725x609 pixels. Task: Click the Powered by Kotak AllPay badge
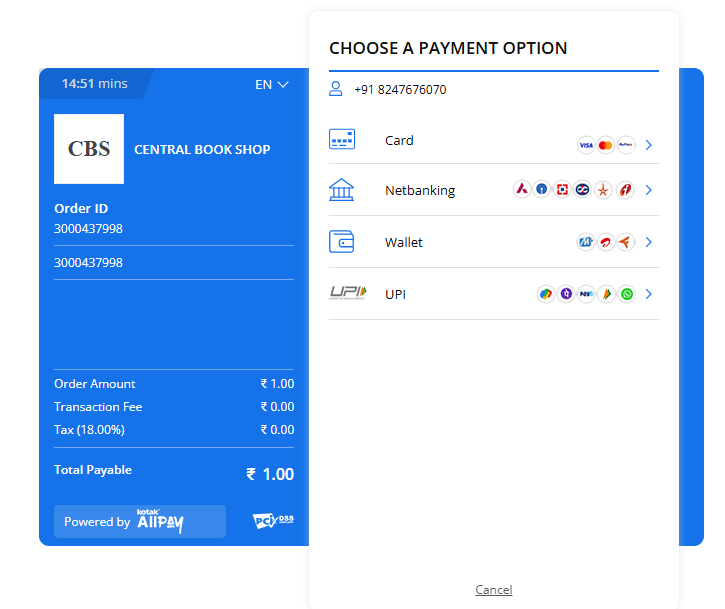pos(140,521)
